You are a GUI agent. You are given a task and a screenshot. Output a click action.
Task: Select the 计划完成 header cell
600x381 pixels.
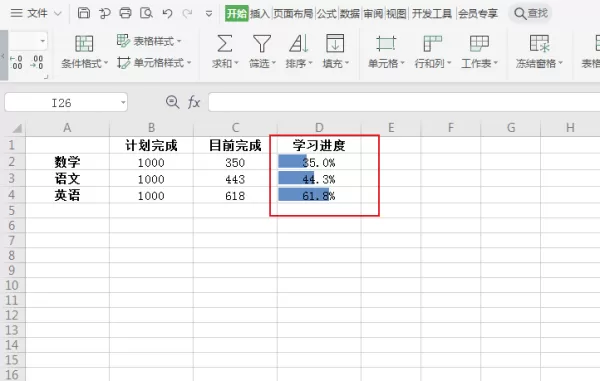pos(151,145)
